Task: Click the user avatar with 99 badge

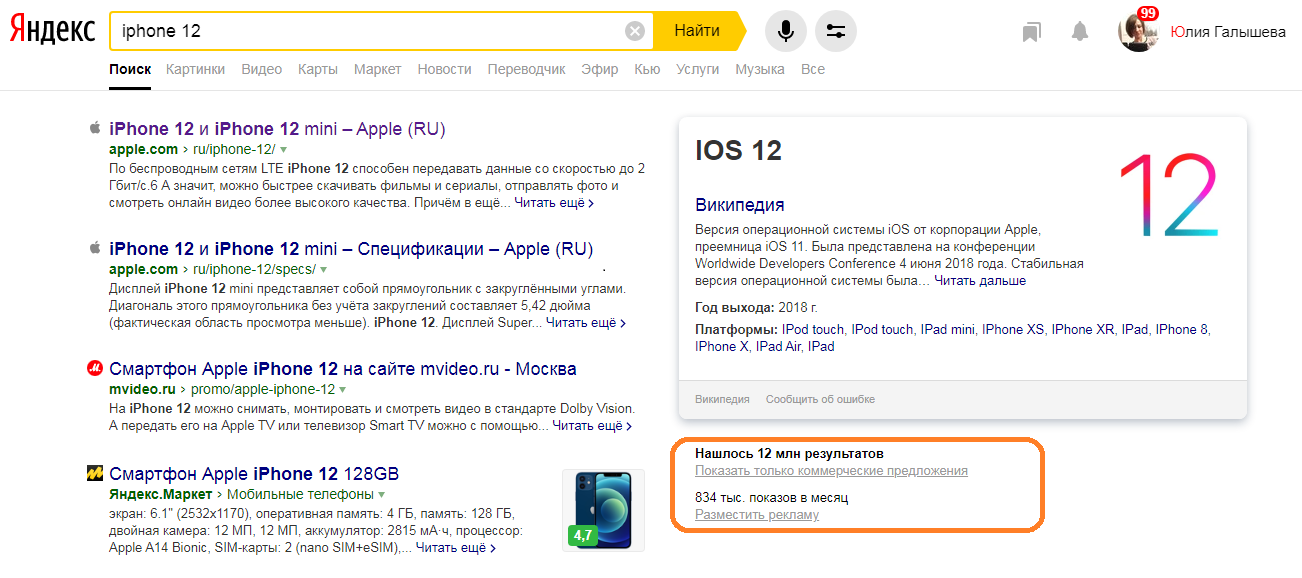Action: pos(1138,30)
